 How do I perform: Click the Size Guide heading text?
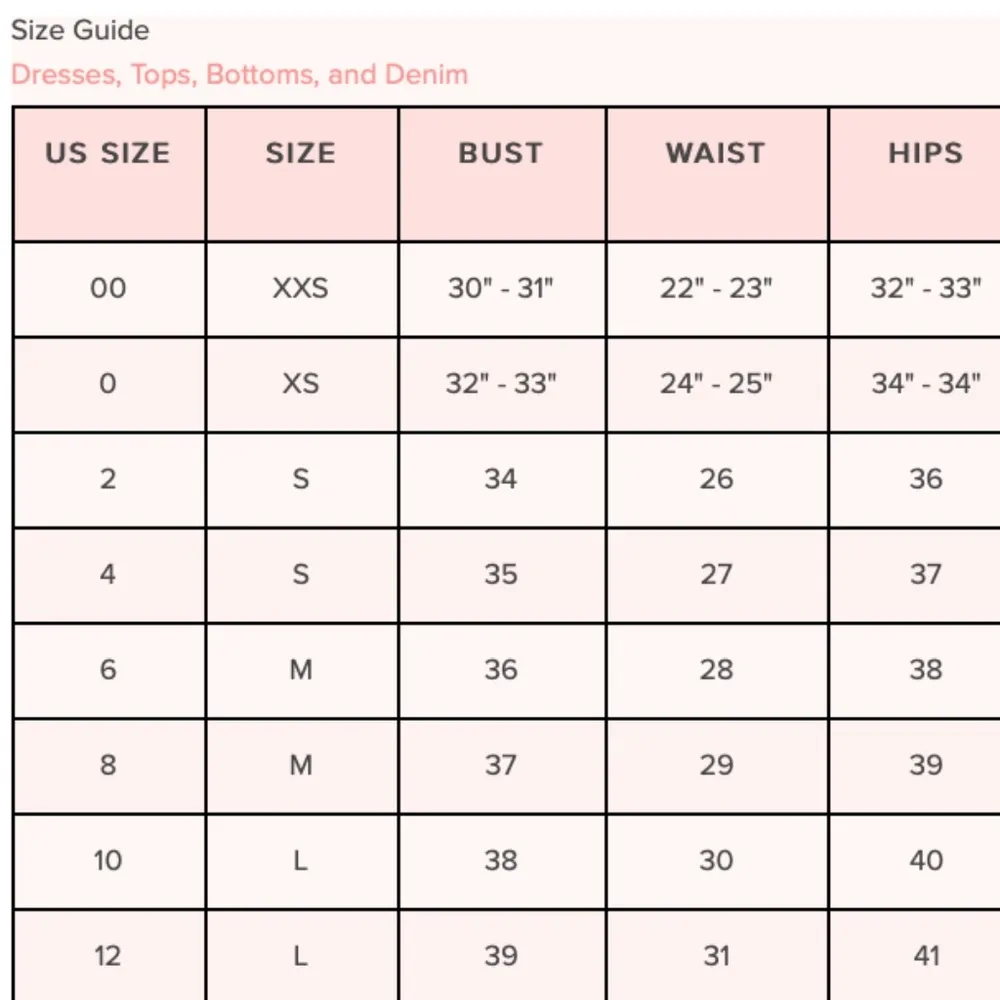point(80,31)
